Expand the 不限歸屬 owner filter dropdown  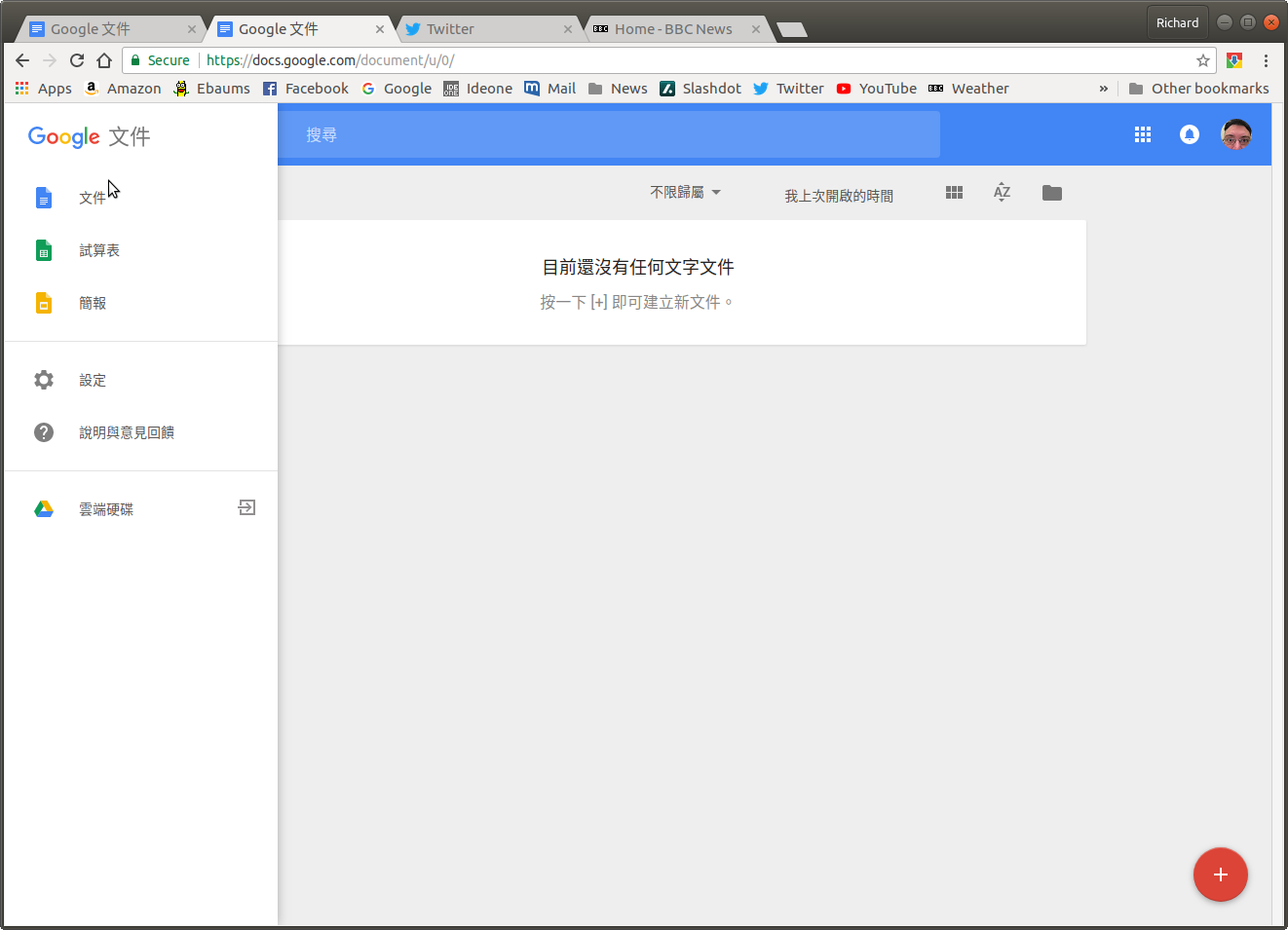tap(686, 192)
